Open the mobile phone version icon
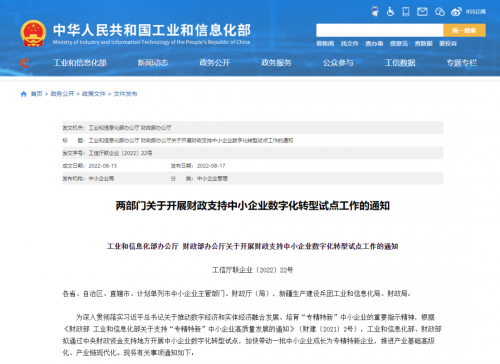Screen dimensions: 500x364 point(406,12)
